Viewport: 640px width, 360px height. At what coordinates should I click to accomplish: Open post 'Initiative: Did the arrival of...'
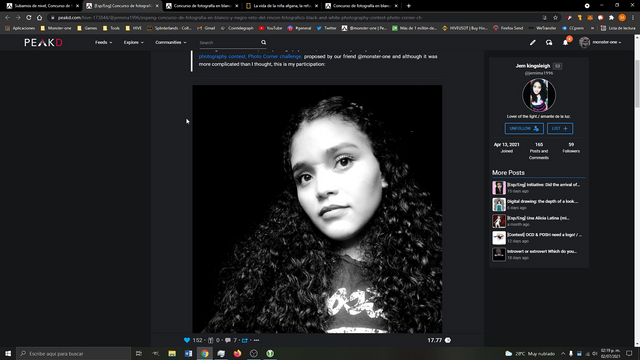coord(543,185)
